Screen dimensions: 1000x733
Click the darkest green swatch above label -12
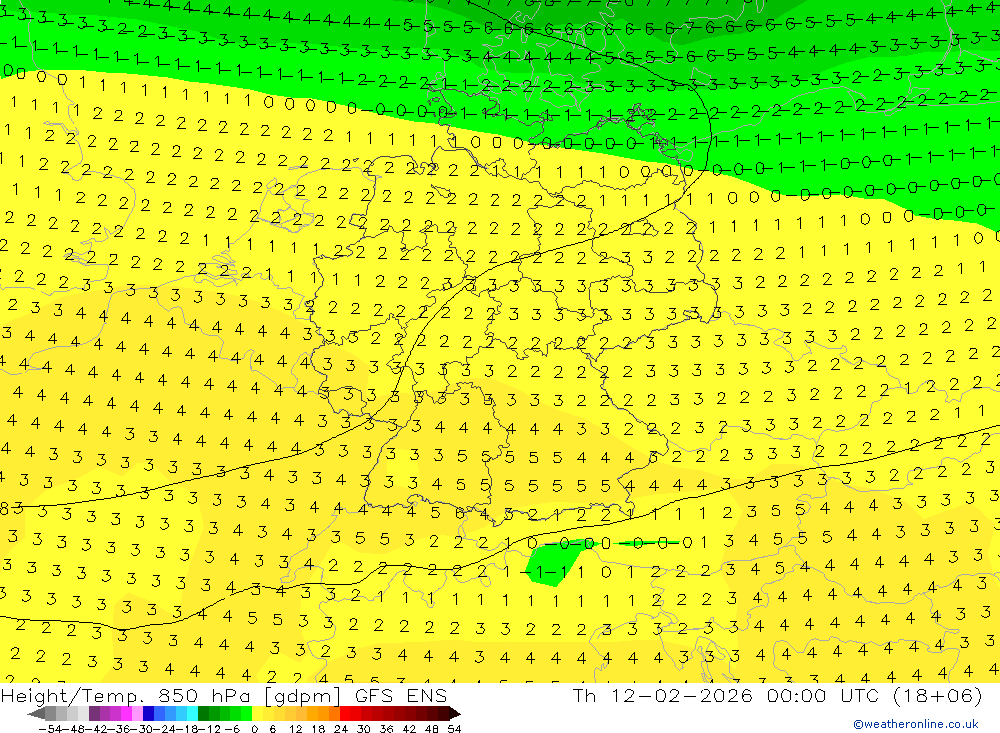click(x=203, y=714)
